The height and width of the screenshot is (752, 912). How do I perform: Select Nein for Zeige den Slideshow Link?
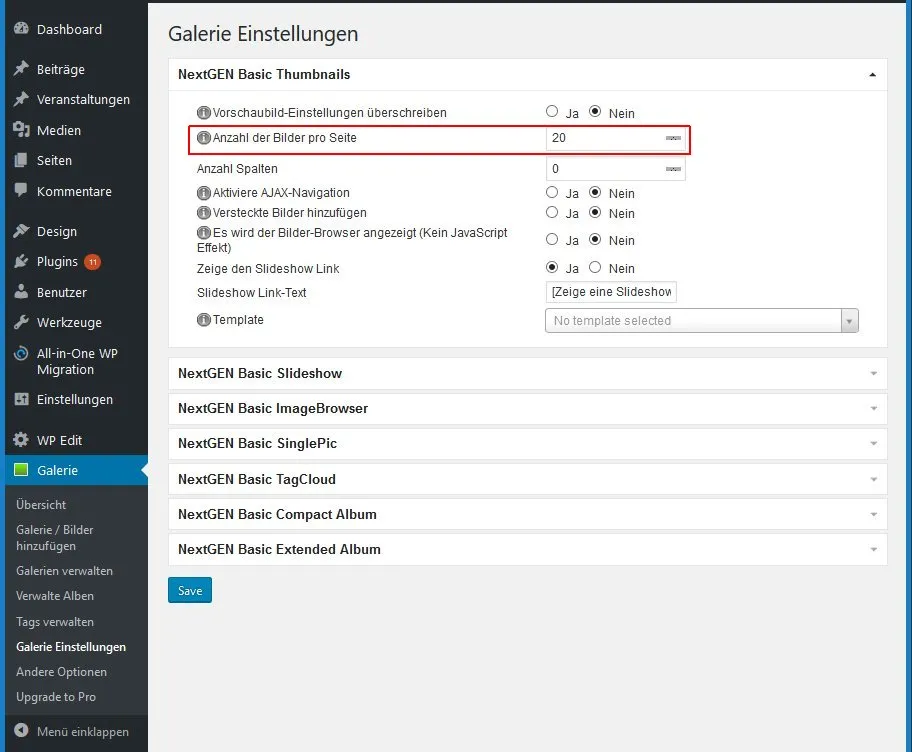594,268
